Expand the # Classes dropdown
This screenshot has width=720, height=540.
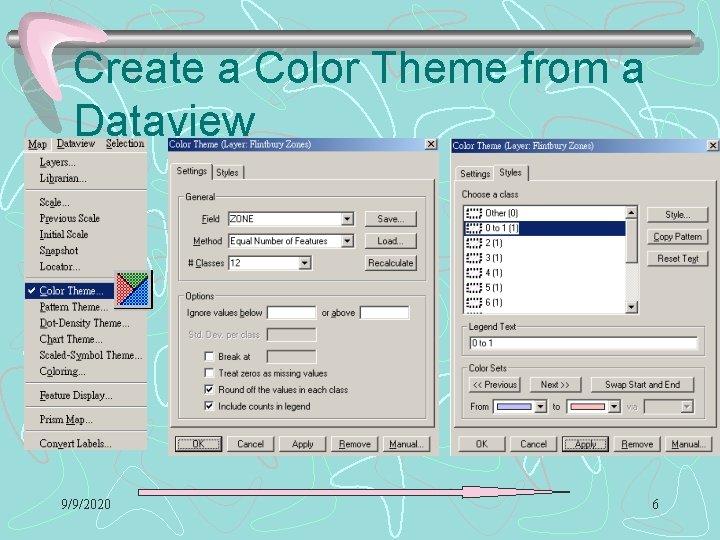(304, 263)
